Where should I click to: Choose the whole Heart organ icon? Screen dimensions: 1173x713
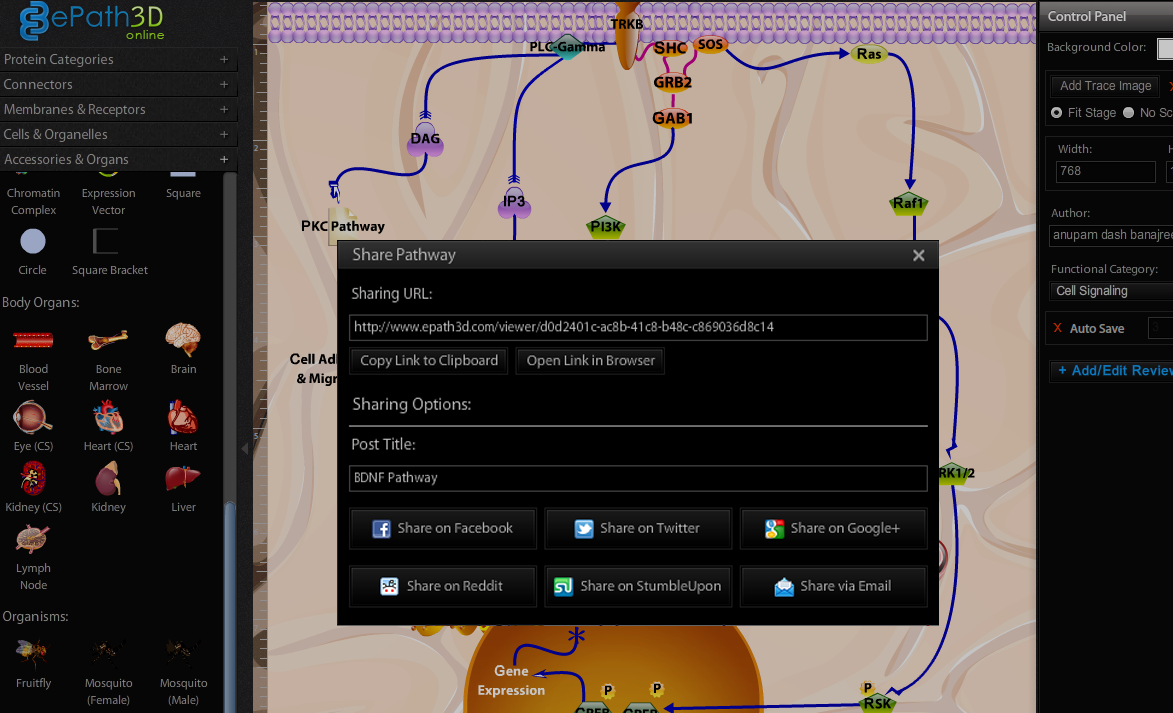(183, 417)
